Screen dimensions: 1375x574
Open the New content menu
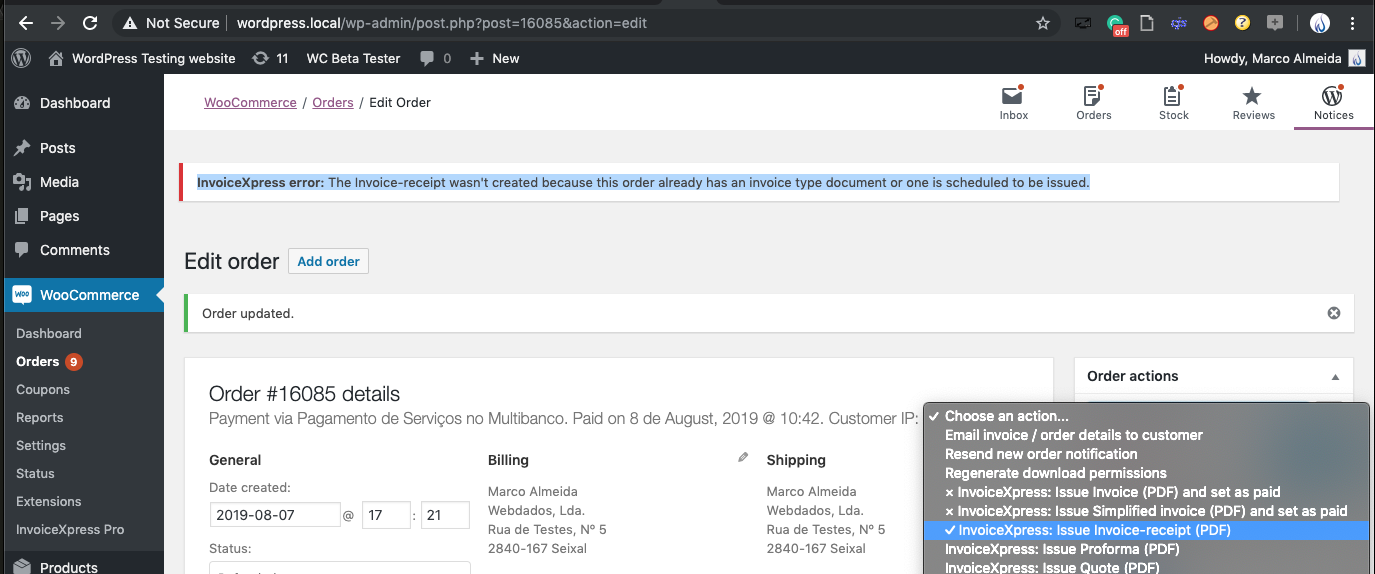pyautogui.click(x=494, y=58)
